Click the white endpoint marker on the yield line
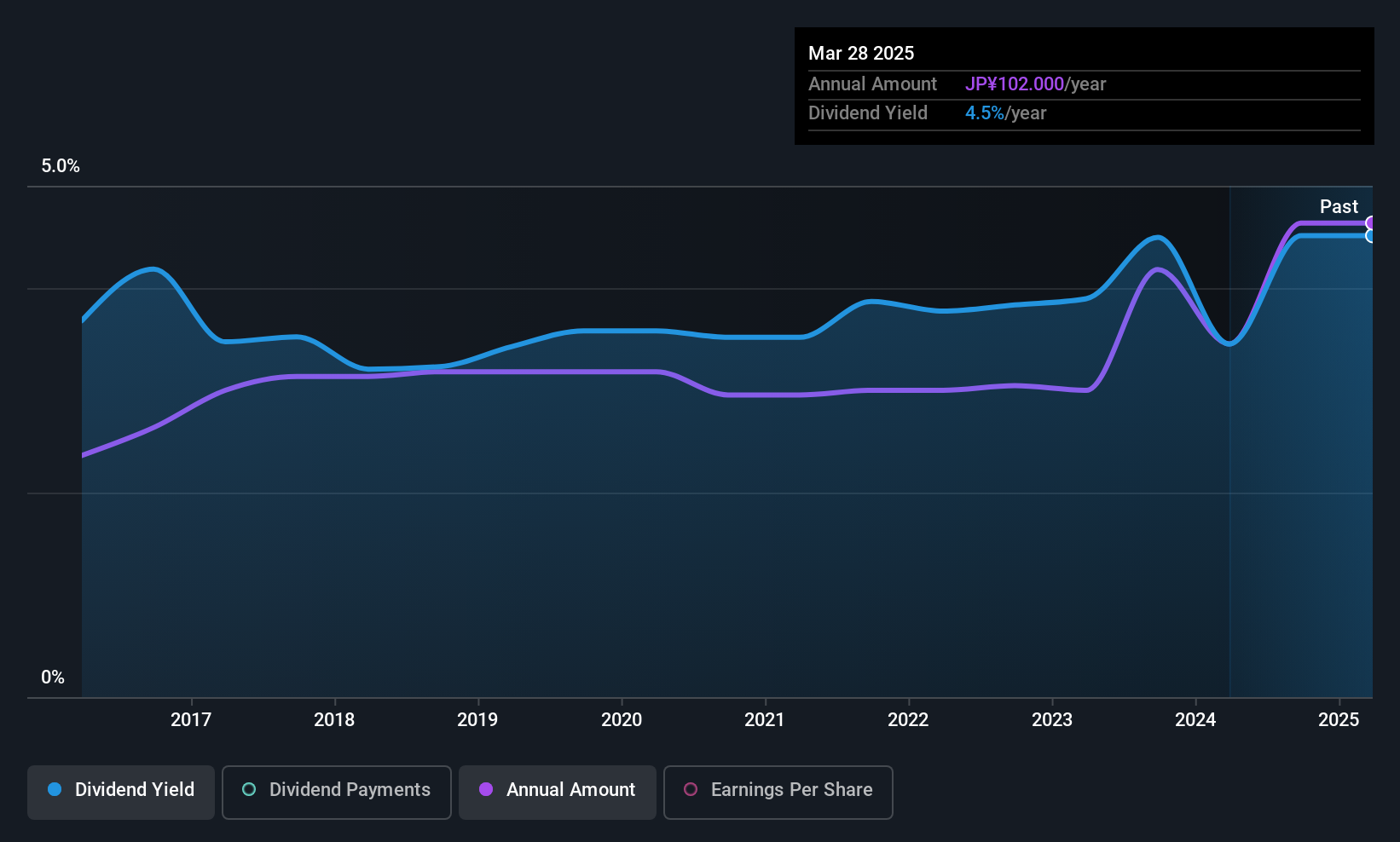The height and width of the screenshot is (842, 1400). click(x=1372, y=234)
